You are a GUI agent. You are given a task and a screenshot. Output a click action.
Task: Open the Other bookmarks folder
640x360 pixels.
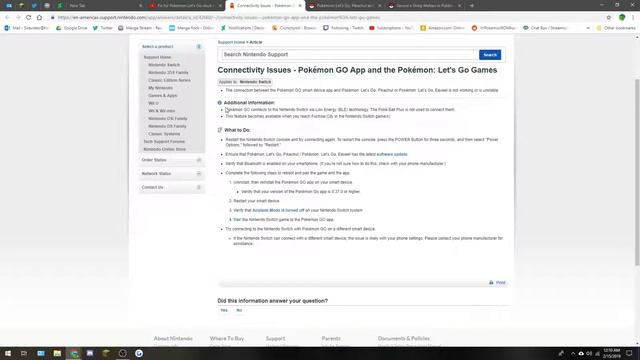[616, 28]
